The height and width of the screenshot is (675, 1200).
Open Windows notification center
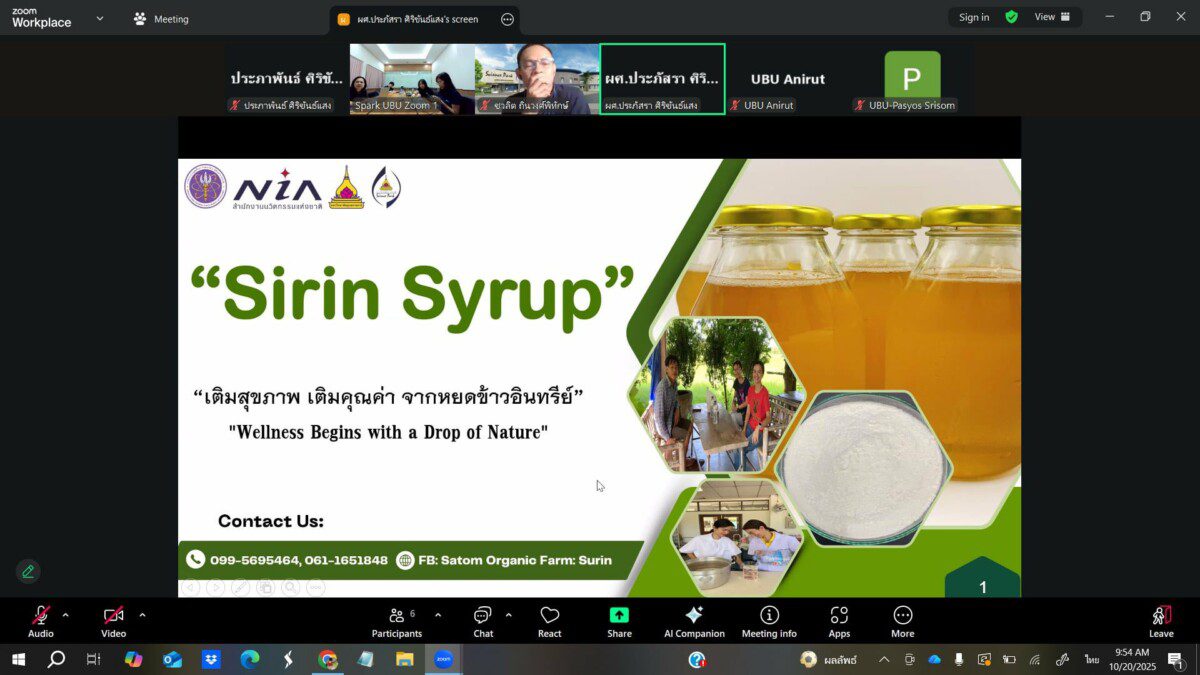point(1177,659)
